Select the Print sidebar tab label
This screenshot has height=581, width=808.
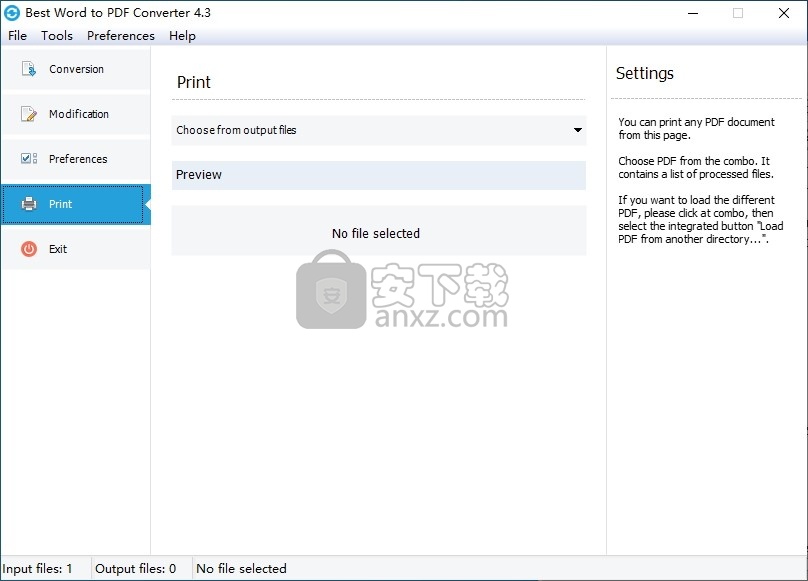pos(60,204)
